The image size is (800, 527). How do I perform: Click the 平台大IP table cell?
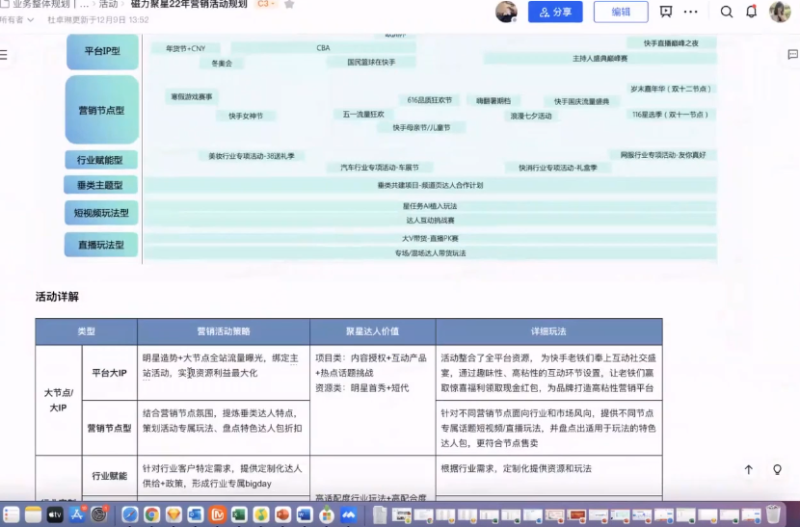[110, 373]
